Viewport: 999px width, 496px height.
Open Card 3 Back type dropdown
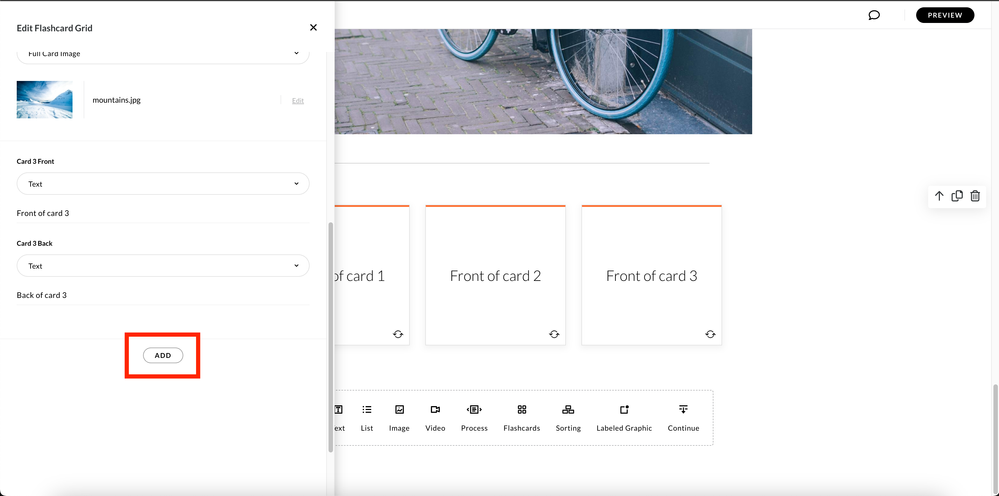pos(163,266)
